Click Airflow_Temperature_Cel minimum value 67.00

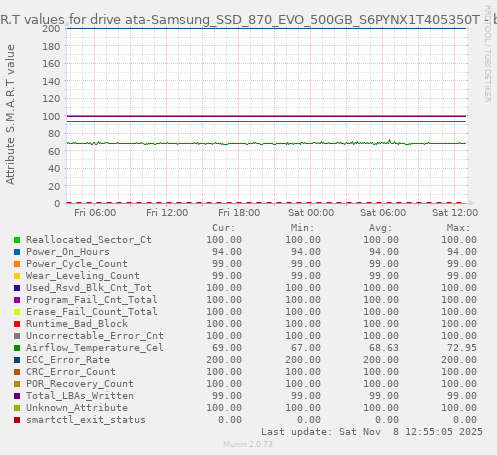pos(306,348)
